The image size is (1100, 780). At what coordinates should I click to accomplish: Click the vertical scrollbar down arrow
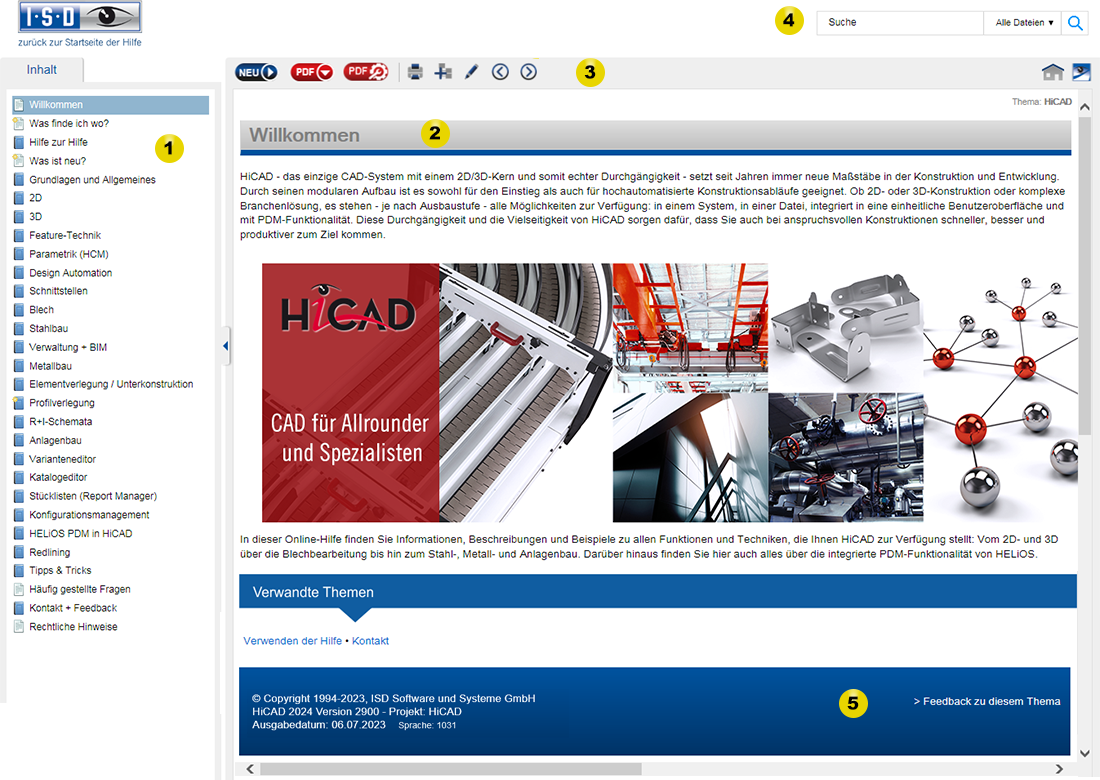click(1085, 753)
